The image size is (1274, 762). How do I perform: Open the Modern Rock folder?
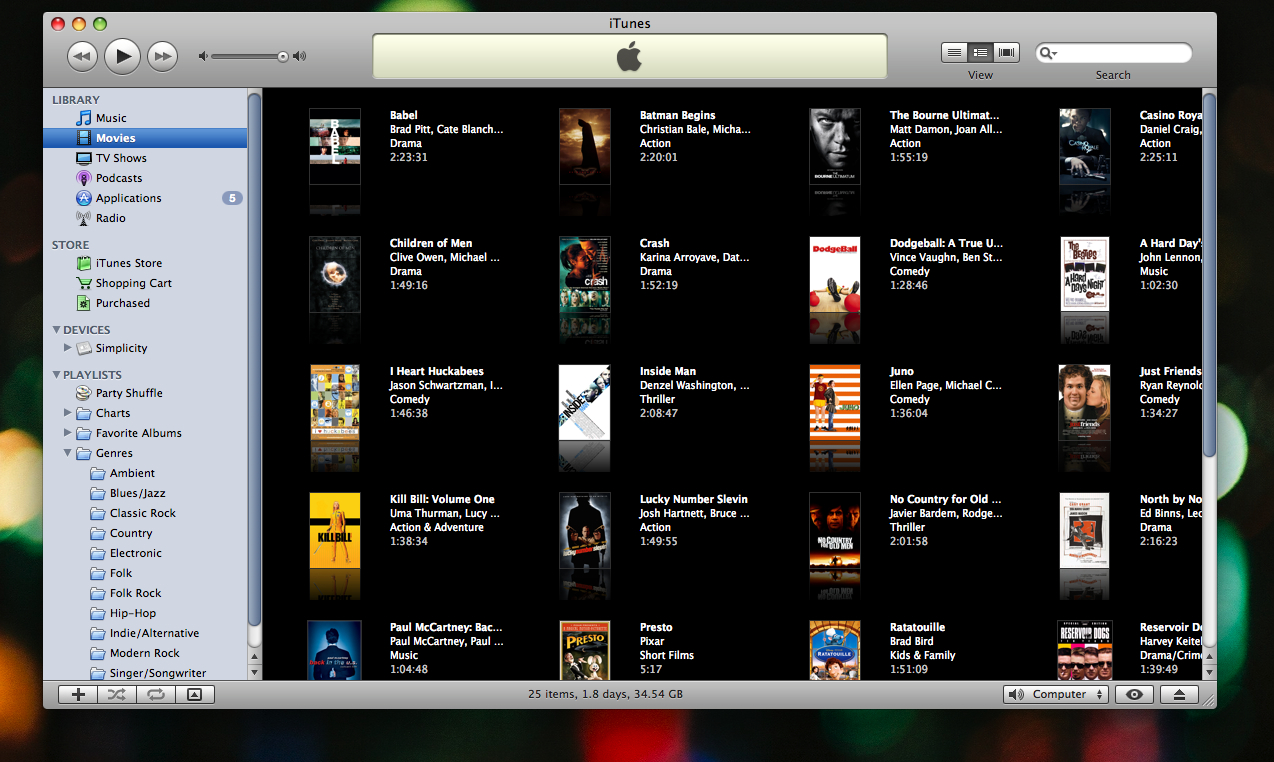tap(145, 653)
